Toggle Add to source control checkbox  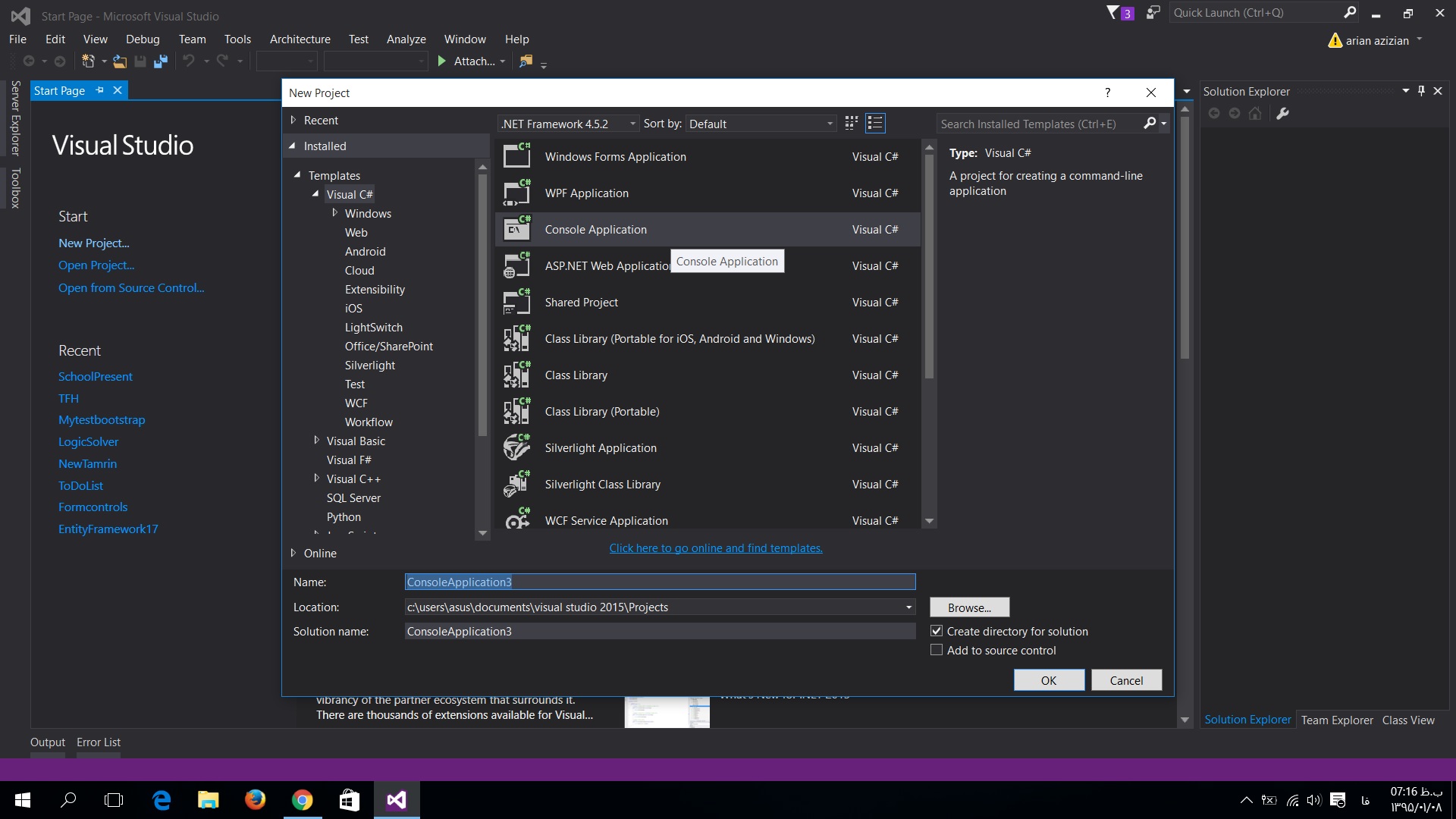click(x=936, y=650)
